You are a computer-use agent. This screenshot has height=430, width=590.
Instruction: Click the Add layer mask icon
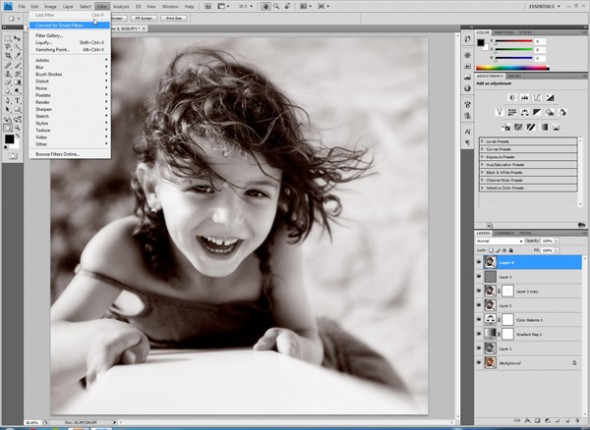tap(538, 421)
